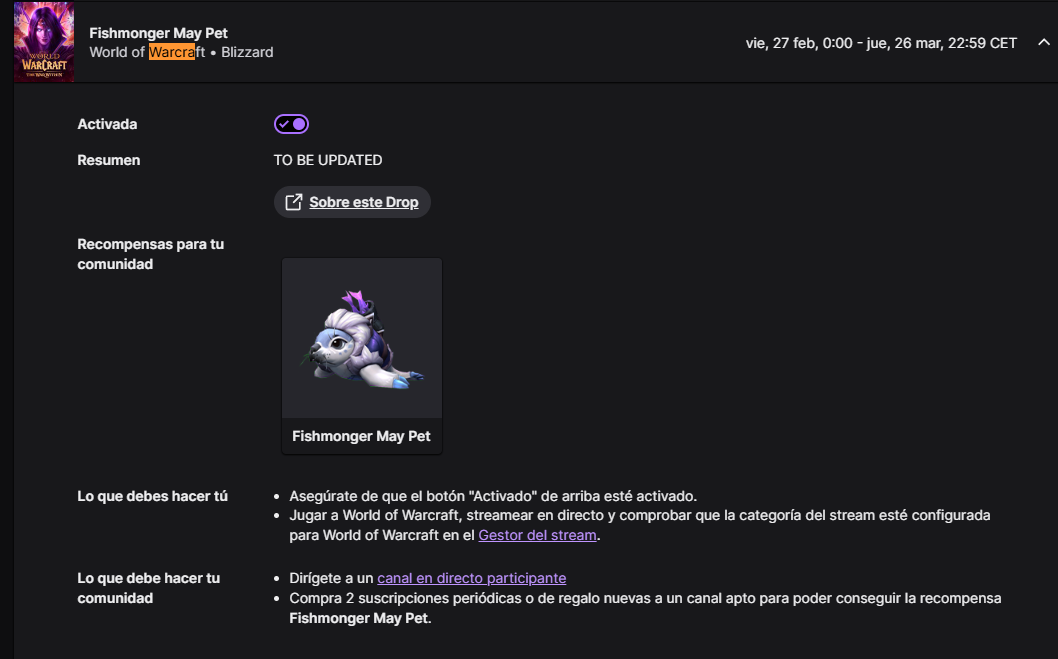Click the external-link icon beside Sobre este Drop

294,202
